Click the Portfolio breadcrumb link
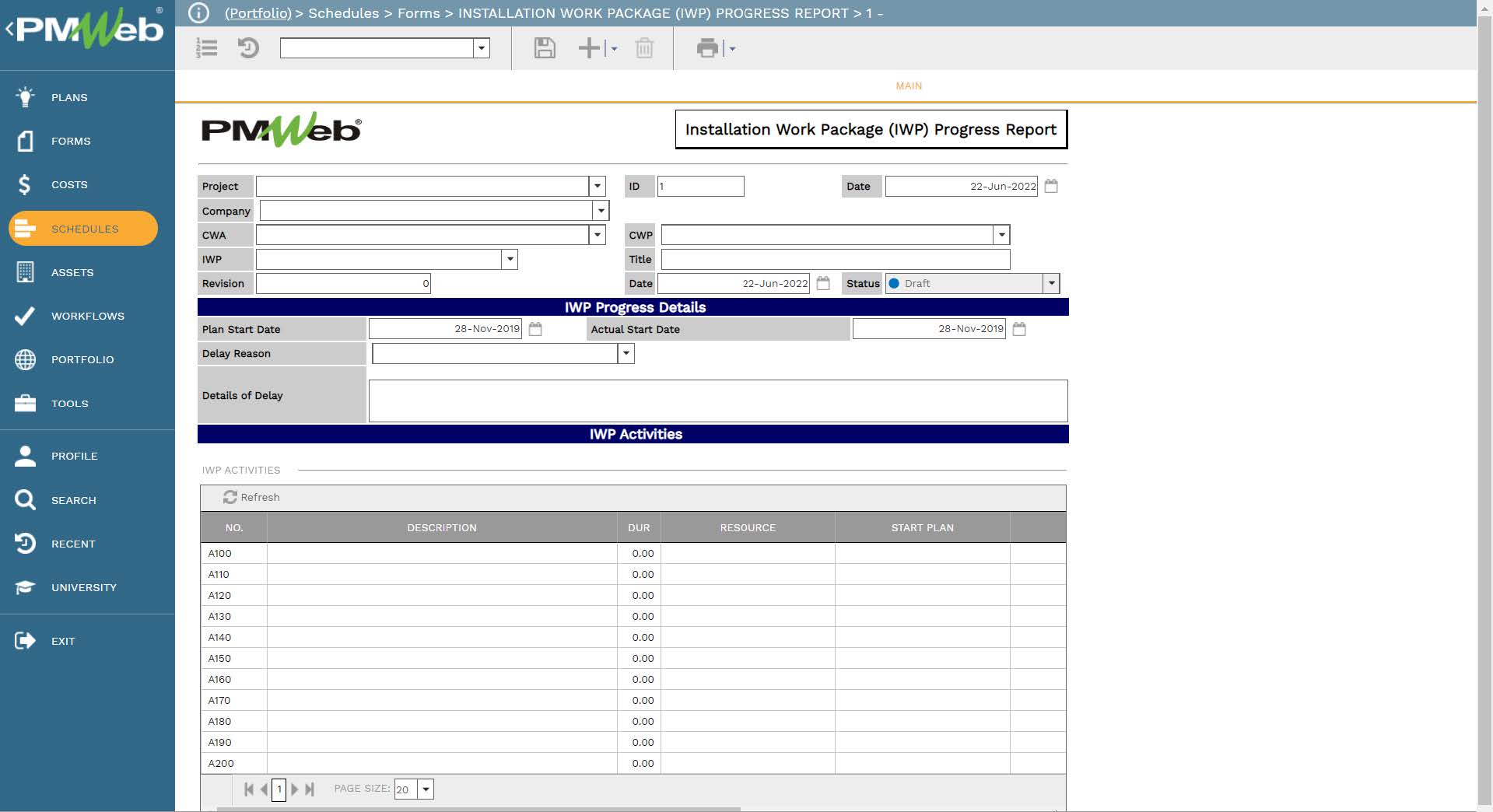Screen dimensions: 1493x812 pos(257,12)
